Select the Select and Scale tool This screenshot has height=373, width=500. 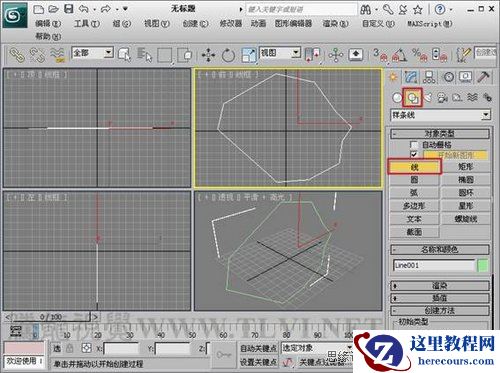tap(249, 55)
